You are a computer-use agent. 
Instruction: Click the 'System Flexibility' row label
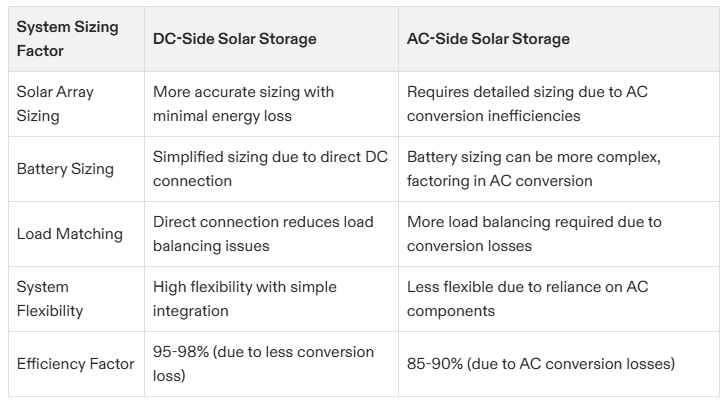(x=50, y=298)
